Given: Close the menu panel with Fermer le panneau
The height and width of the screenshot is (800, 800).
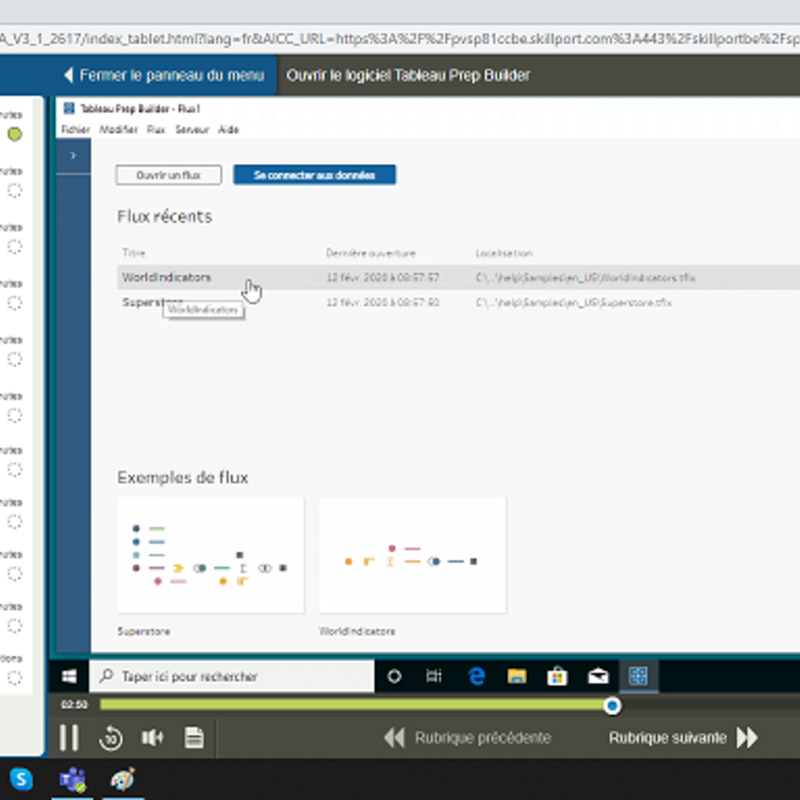Looking at the screenshot, I should pyautogui.click(x=164, y=76).
